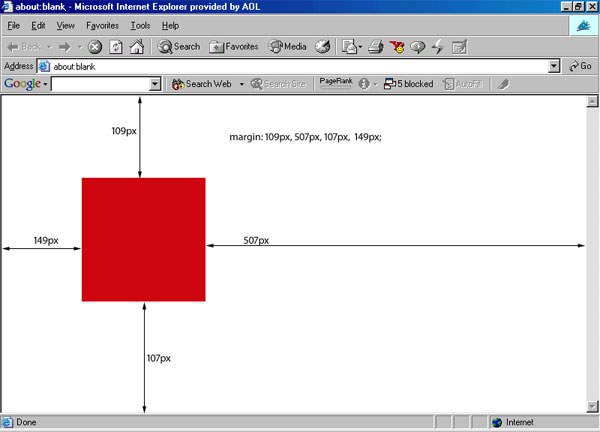Click the Refresh page icon
This screenshot has width=600, height=432.
pos(116,46)
